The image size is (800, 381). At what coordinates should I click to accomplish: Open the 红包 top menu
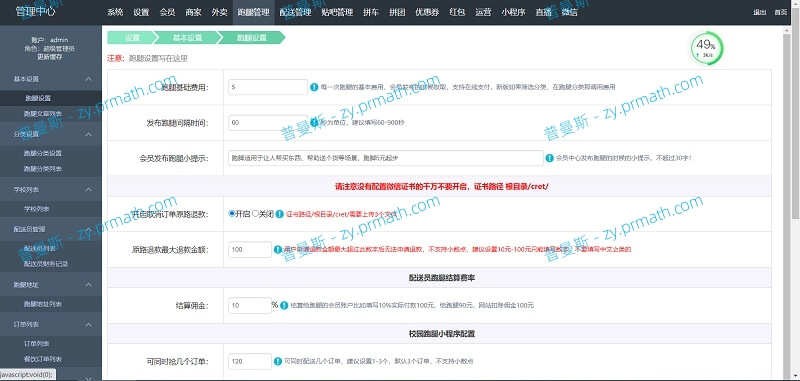pos(457,12)
